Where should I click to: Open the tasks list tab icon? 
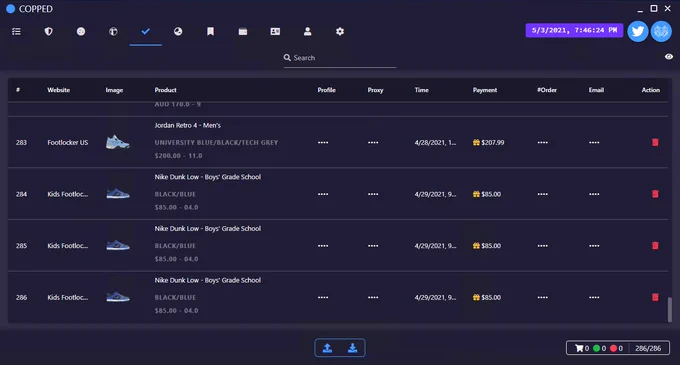click(x=16, y=31)
